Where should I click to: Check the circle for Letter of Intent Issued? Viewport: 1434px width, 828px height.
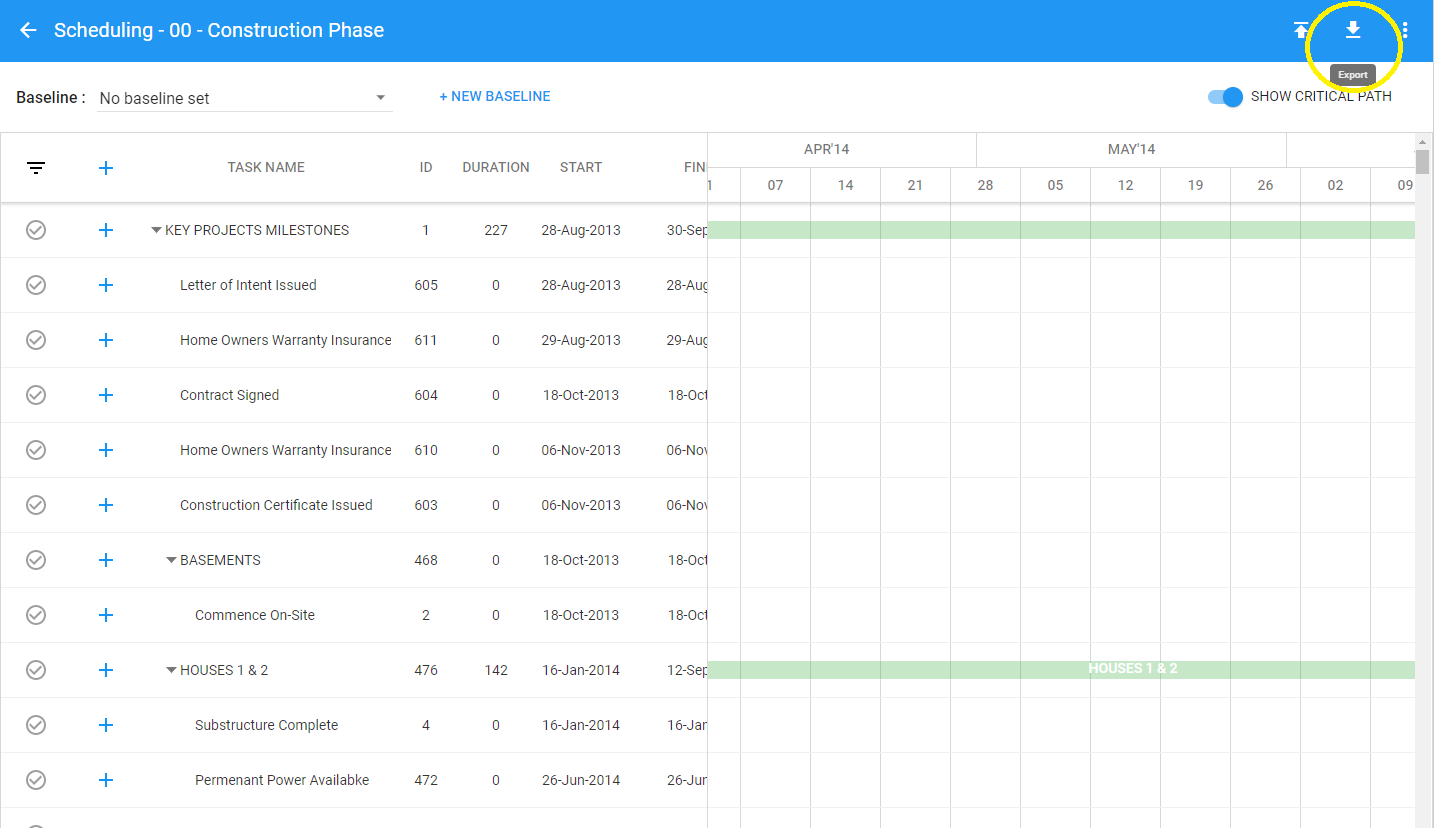[36, 285]
